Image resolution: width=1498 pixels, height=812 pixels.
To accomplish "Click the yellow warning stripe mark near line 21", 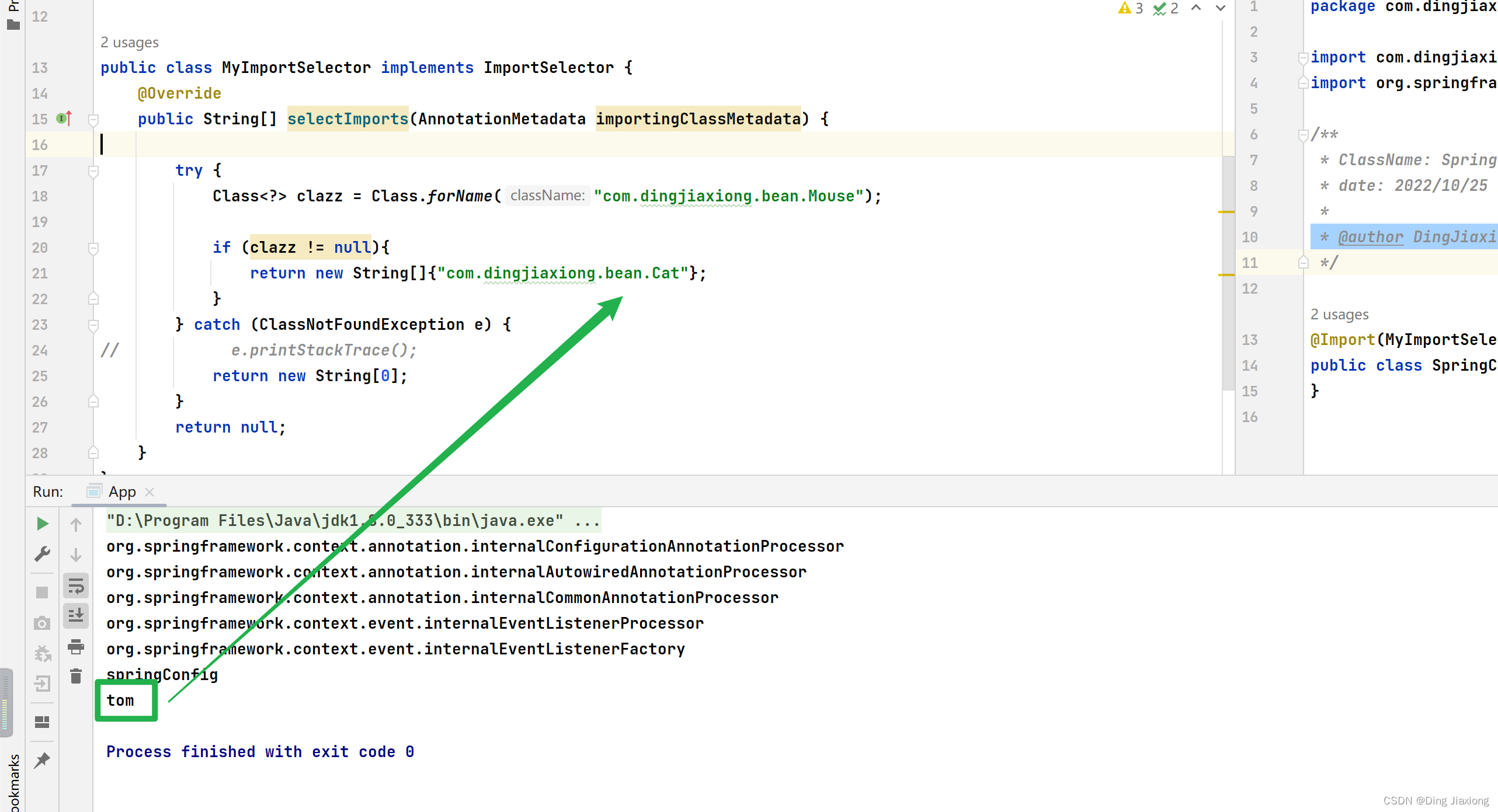I will tap(1226, 274).
